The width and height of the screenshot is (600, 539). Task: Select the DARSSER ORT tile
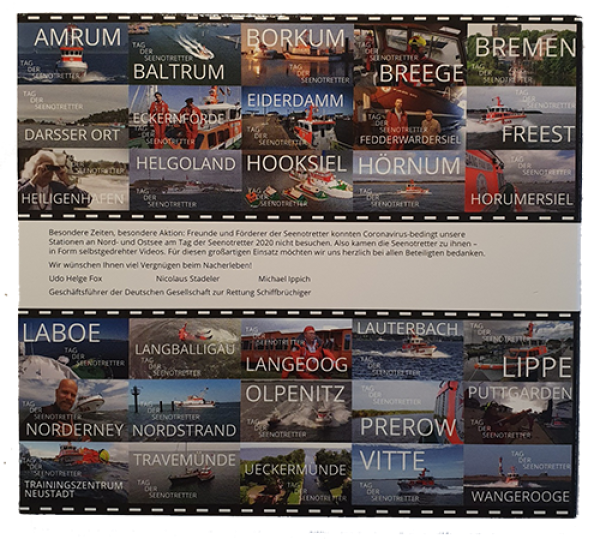[x=73, y=117]
